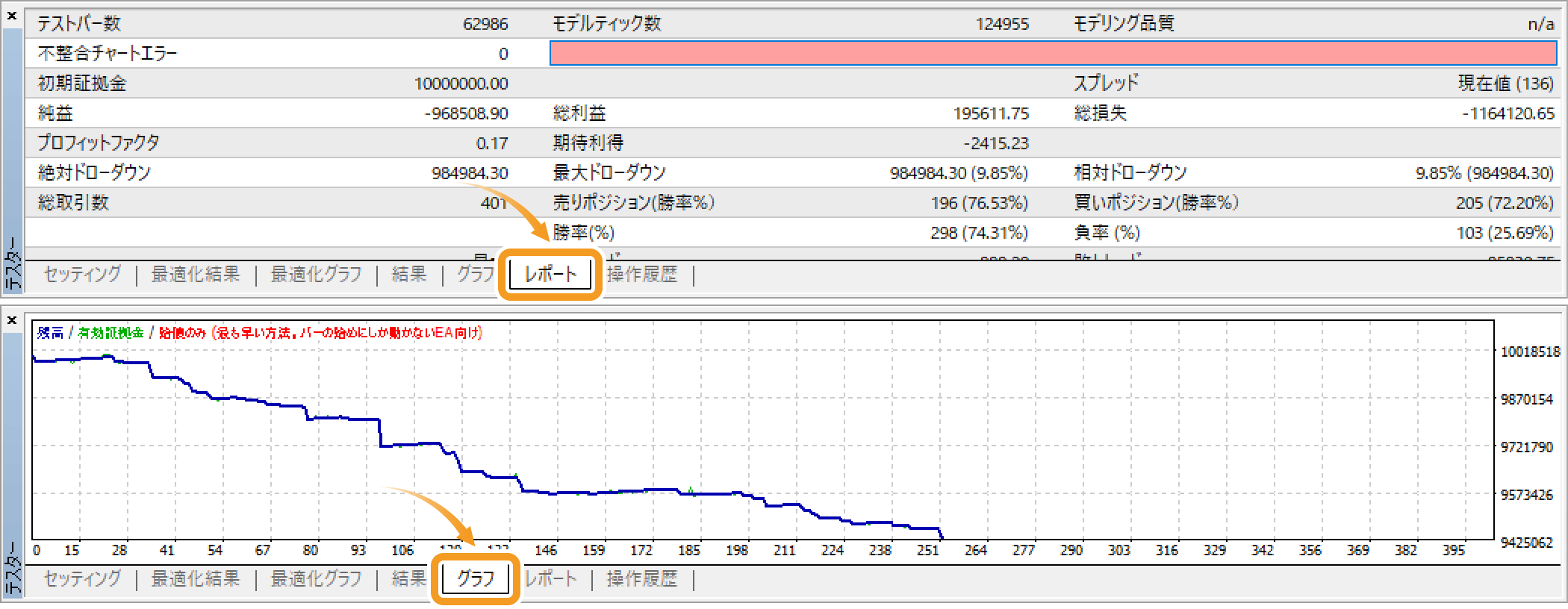Open レポート tab in lower panel
The image size is (1568, 609).
pyautogui.click(x=550, y=578)
